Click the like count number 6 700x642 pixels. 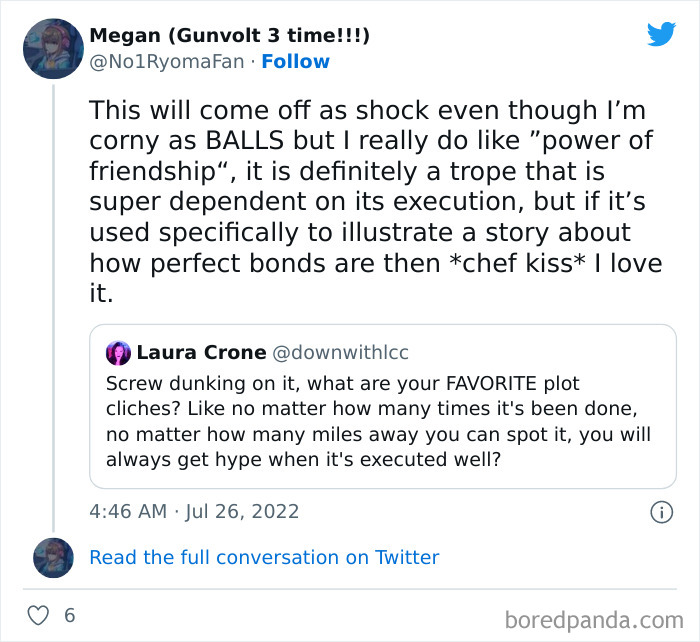[x=70, y=615]
